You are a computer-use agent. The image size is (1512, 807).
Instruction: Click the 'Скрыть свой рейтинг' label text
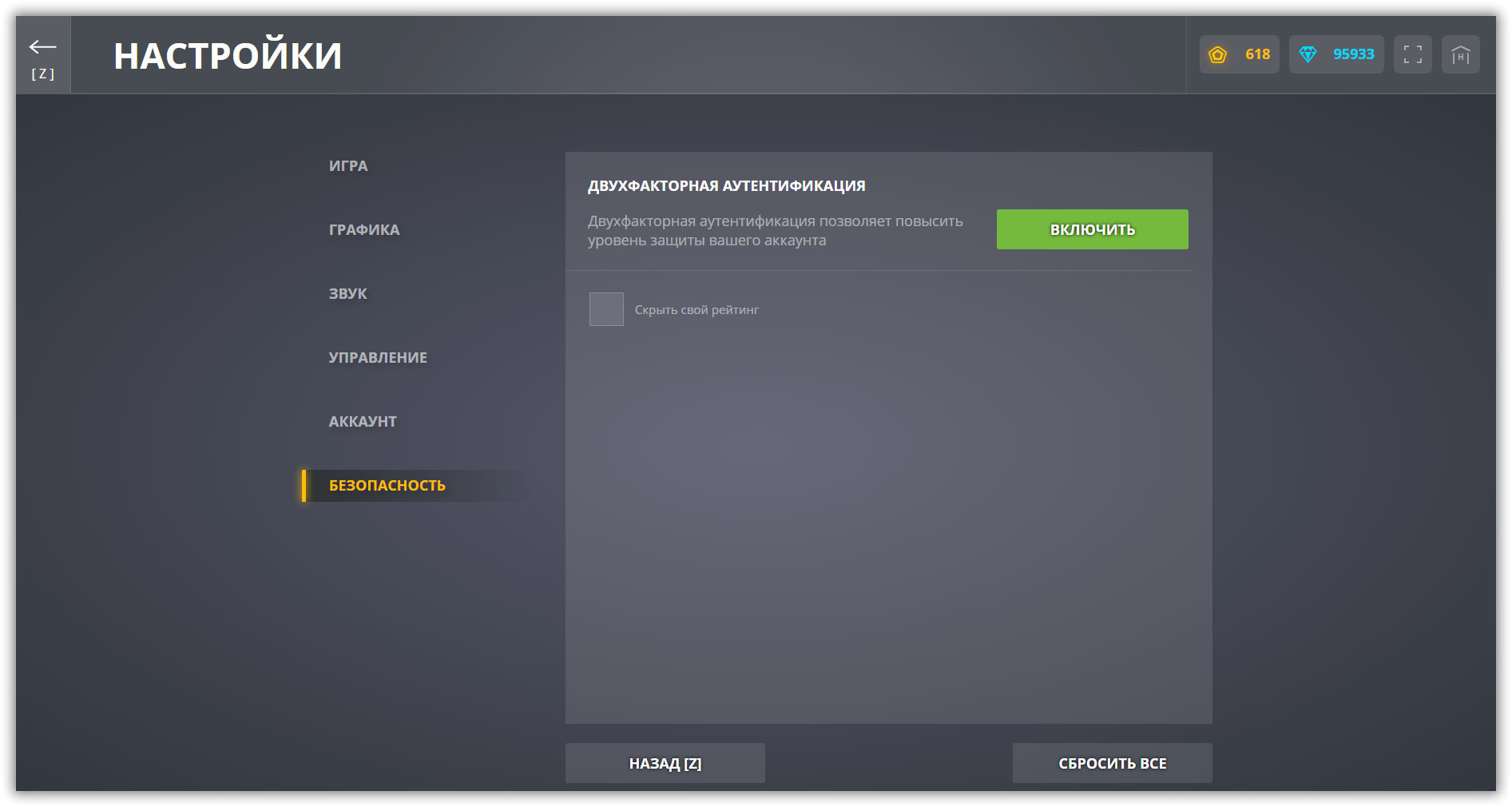(696, 310)
